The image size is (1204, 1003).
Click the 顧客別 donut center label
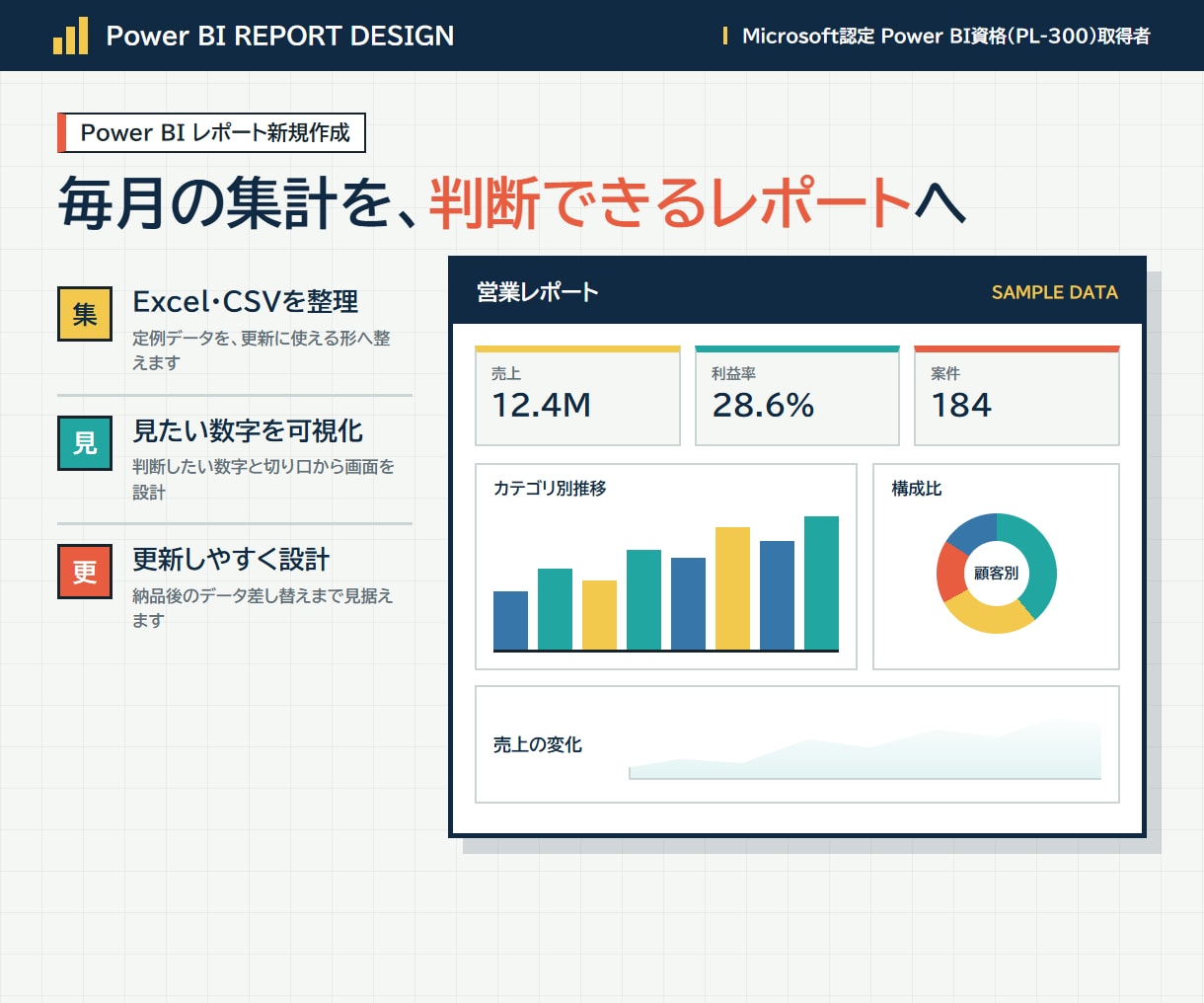(997, 574)
